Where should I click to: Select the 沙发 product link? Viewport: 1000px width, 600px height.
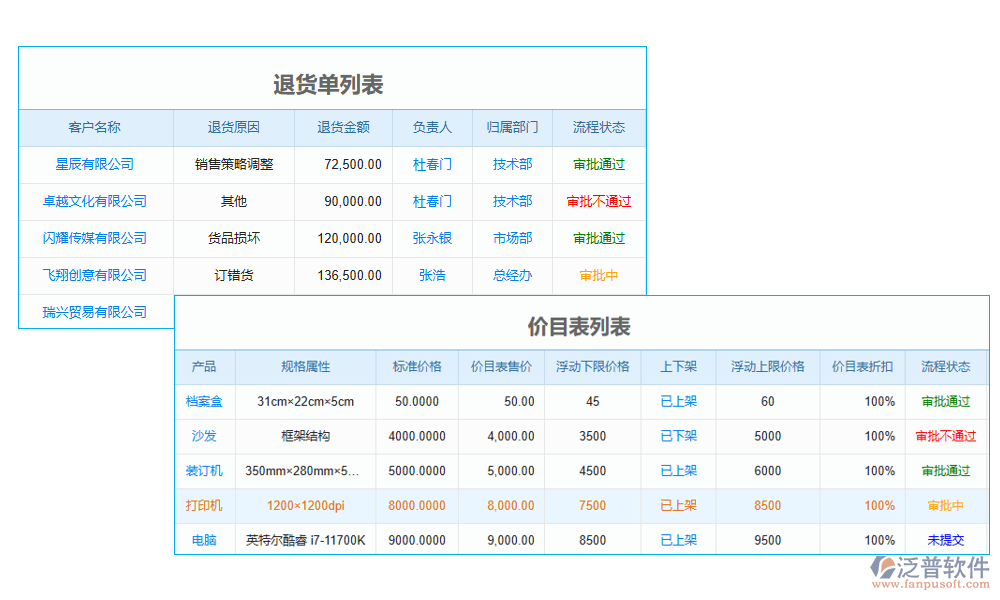204,436
